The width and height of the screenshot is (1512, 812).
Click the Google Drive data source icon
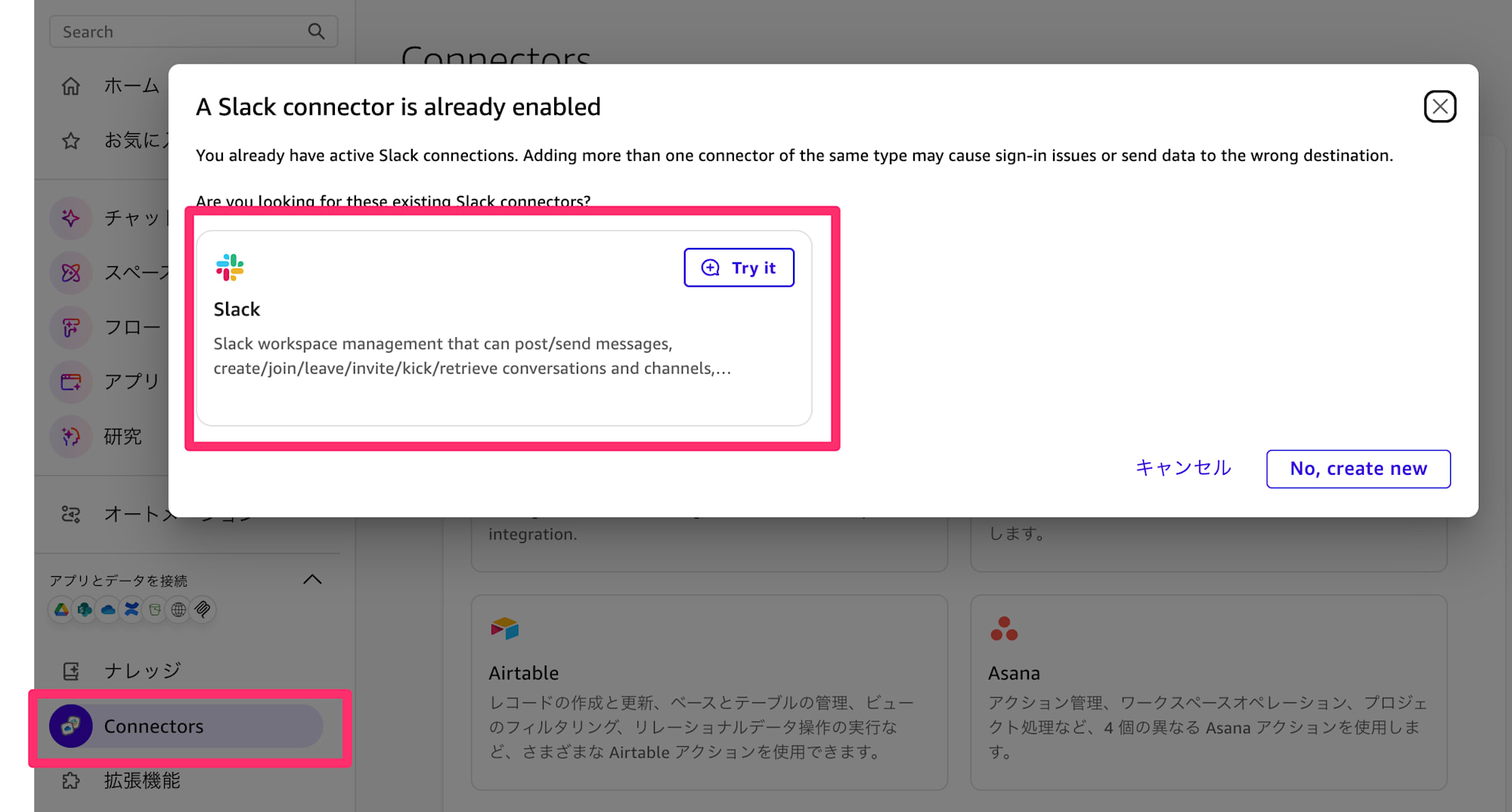coord(61,609)
